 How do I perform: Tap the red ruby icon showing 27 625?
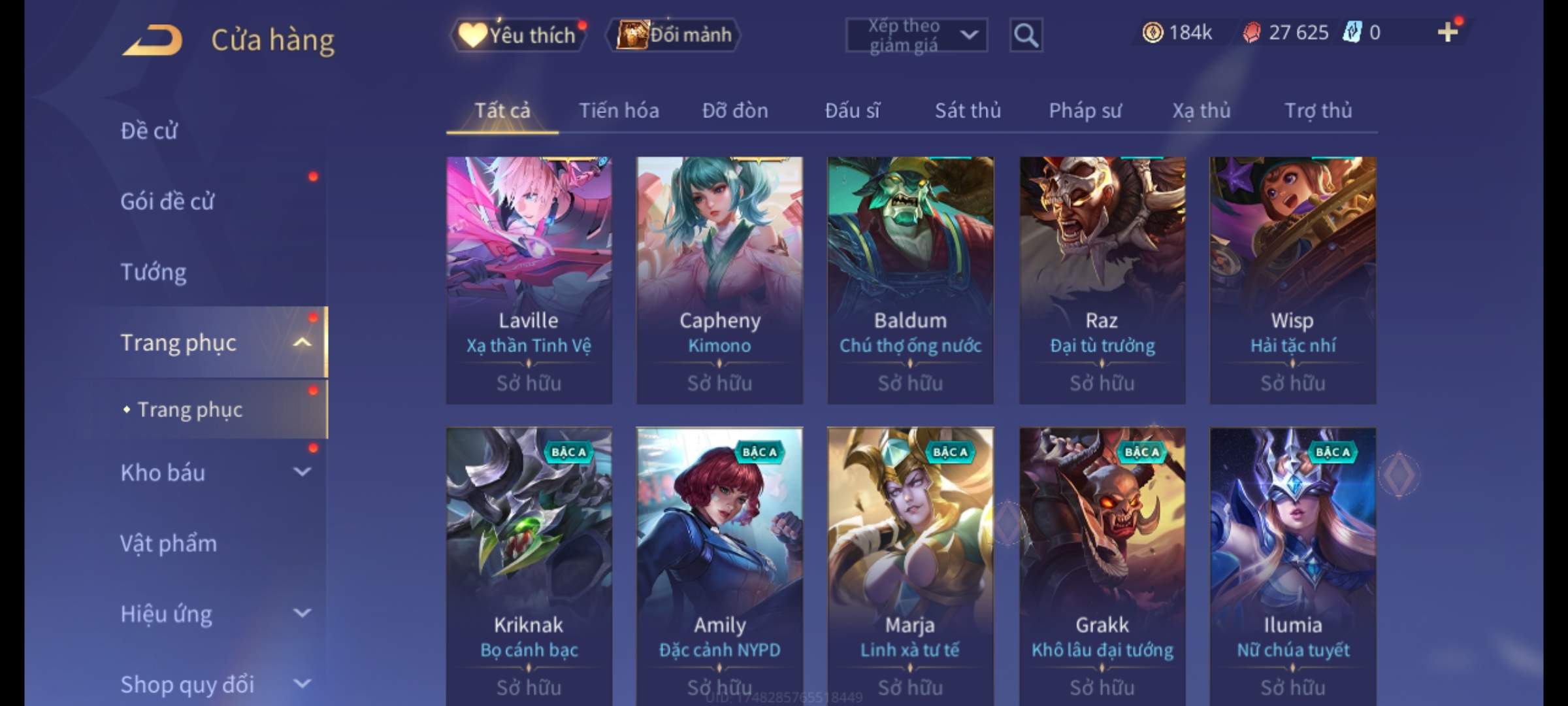coord(1251,33)
